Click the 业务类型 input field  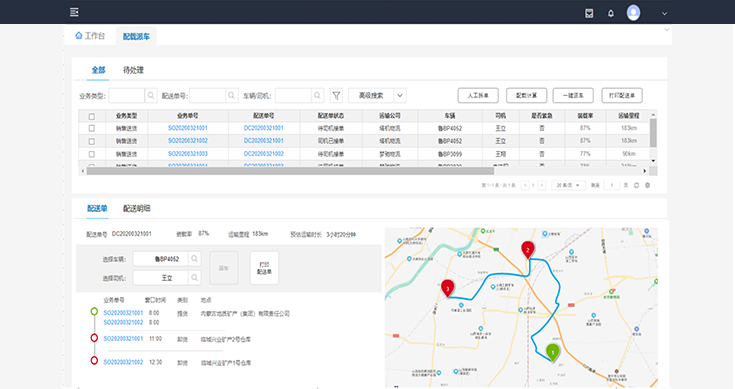click(127, 96)
